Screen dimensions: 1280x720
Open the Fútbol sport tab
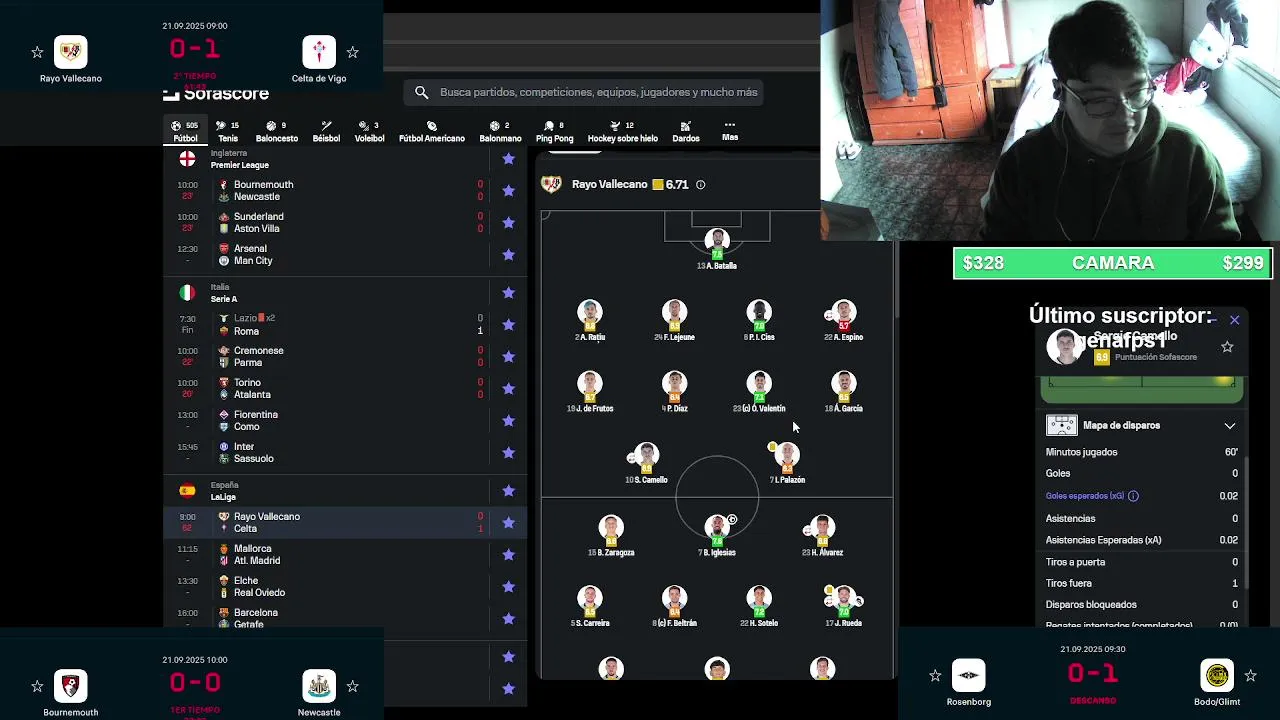[x=185, y=131]
